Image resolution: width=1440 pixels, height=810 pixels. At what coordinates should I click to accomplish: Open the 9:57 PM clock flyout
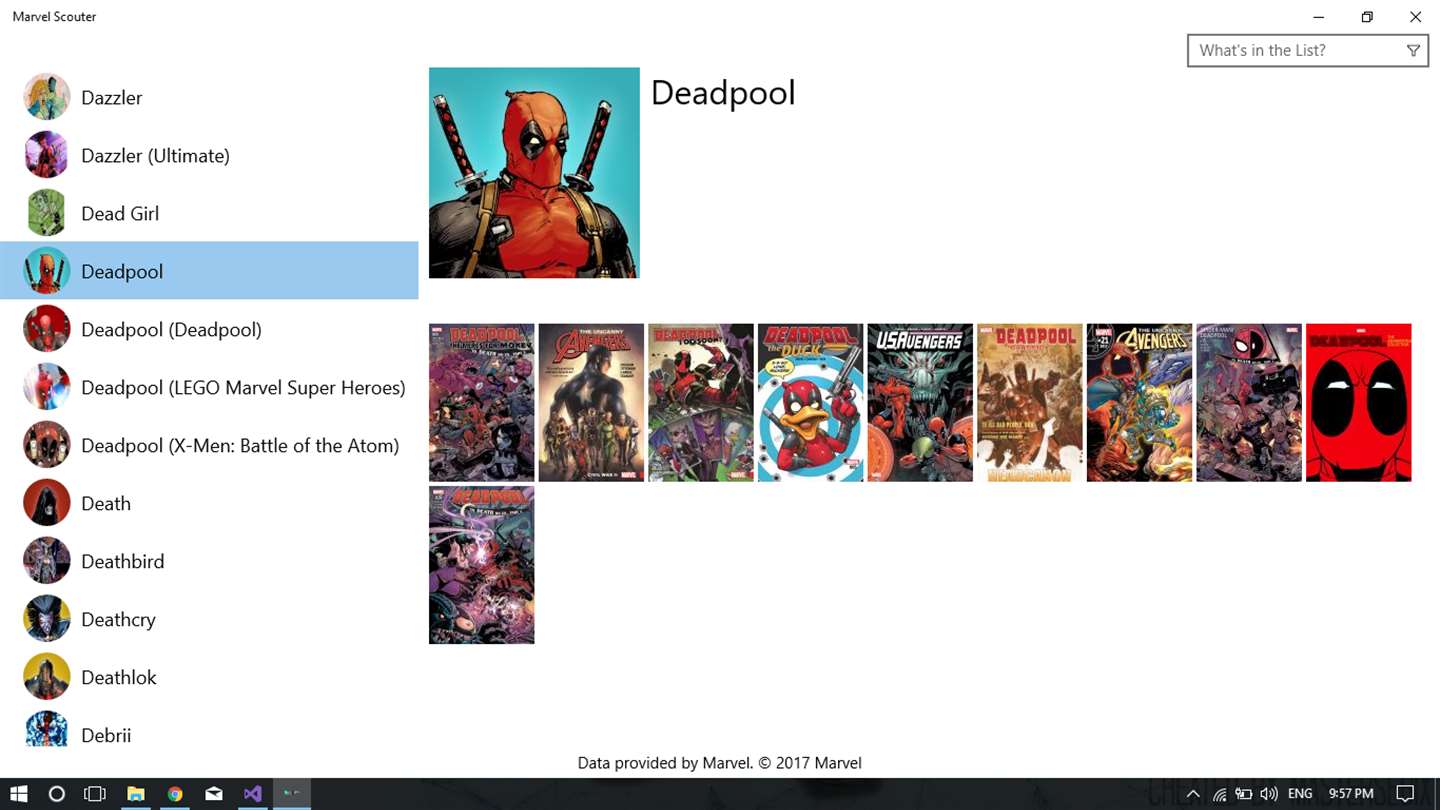click(x=1351, y=794)
